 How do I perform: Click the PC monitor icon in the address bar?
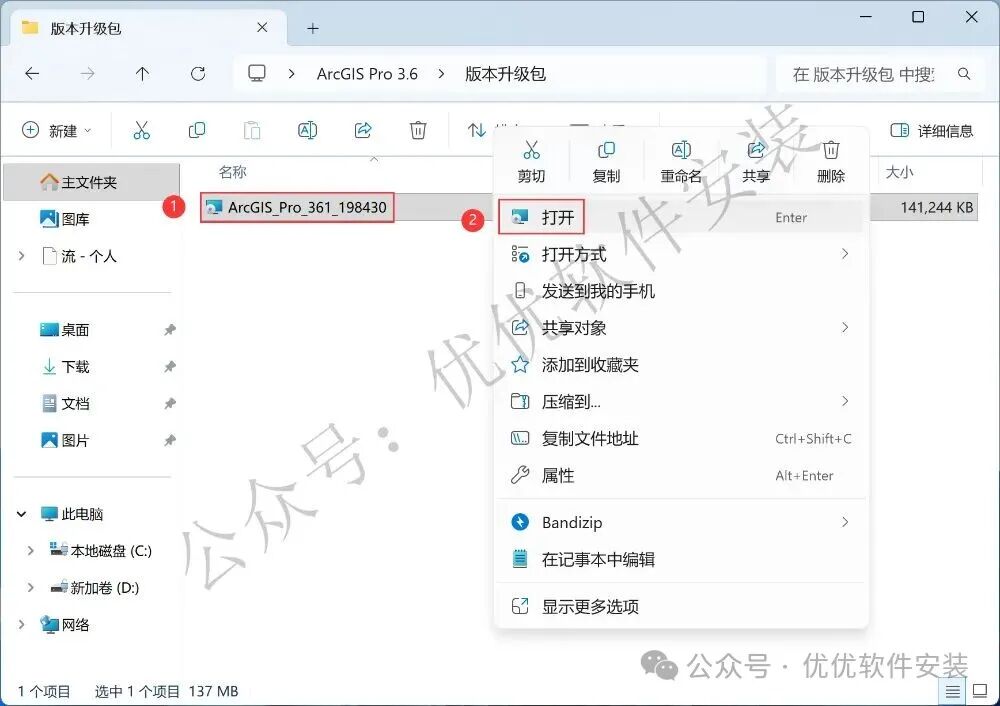257,73
